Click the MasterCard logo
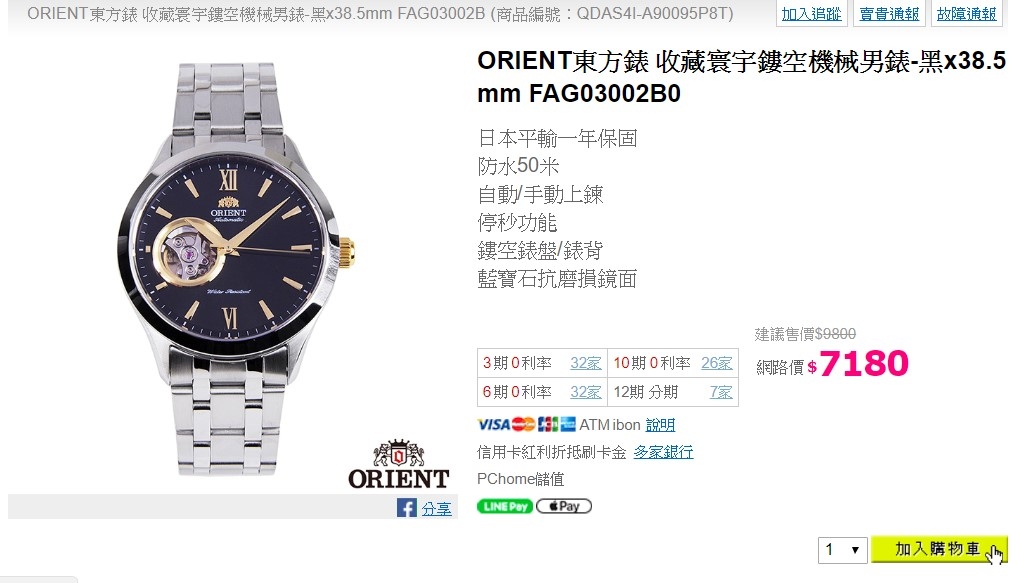1035x583 pixels. 523,425
